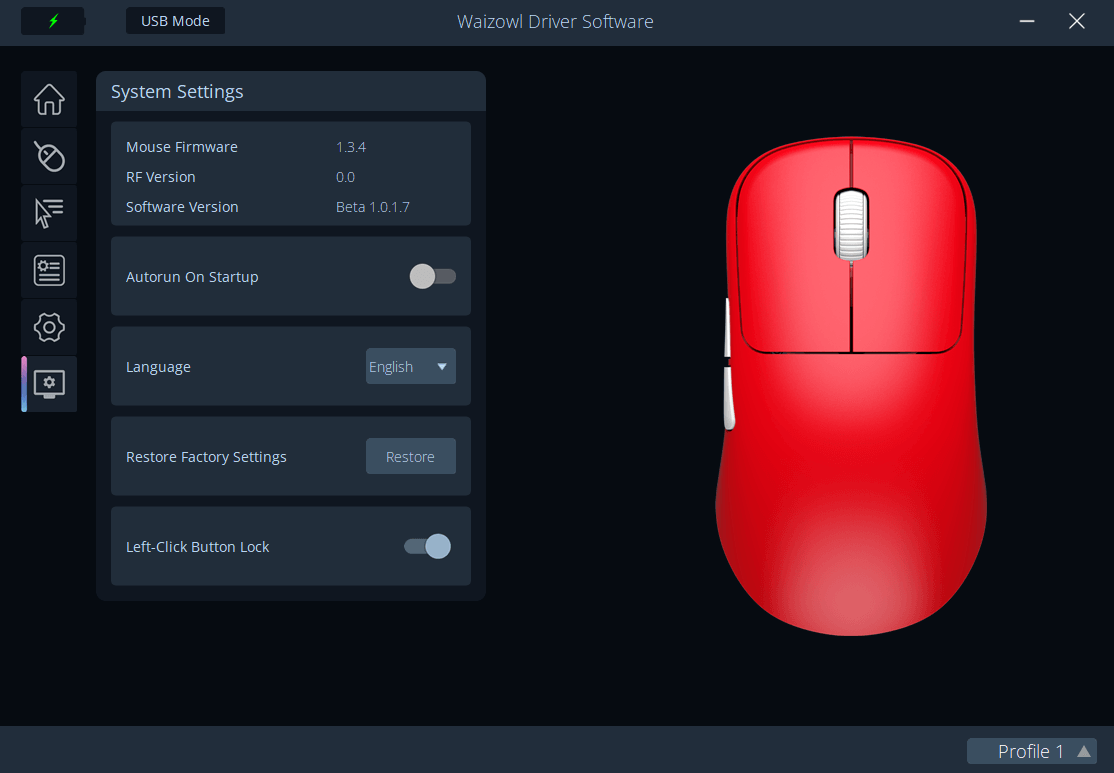Screen dimensions: 1114x773
Task: Click Software Version value Beta 1.0.1.7
Action: tap(373, 207)
